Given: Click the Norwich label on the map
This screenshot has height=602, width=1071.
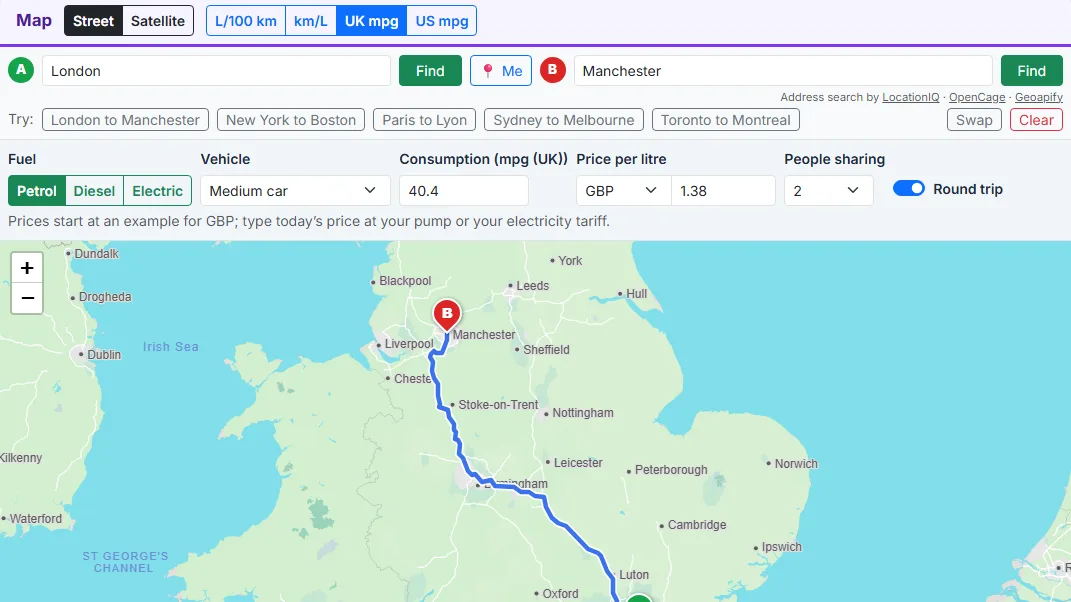Looking at the screenshot, I should (796, 463).
